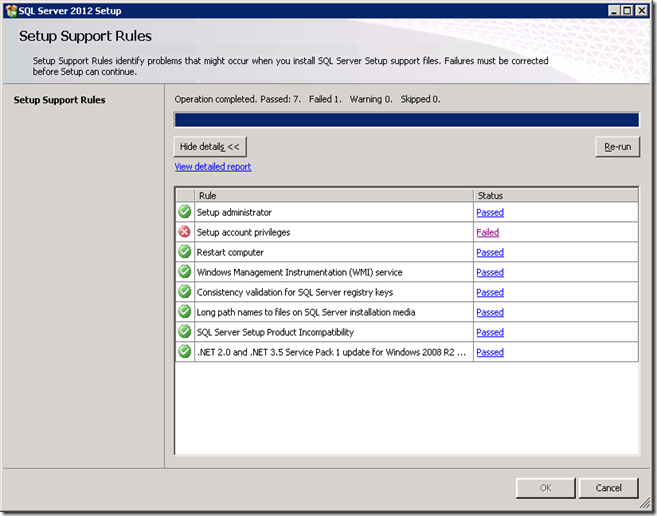Open the Failed status link
The width and height of the screenshot is (657, 516).
[487, 232]
